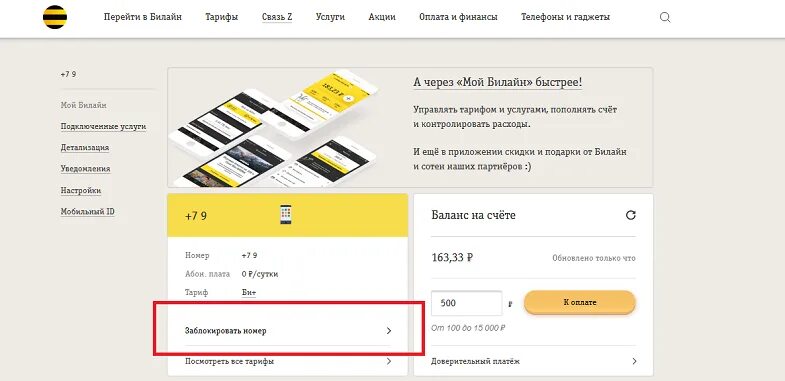The image size is (785, 381).
Task: Open Настройки sidebar link
Action: point(81,190)
